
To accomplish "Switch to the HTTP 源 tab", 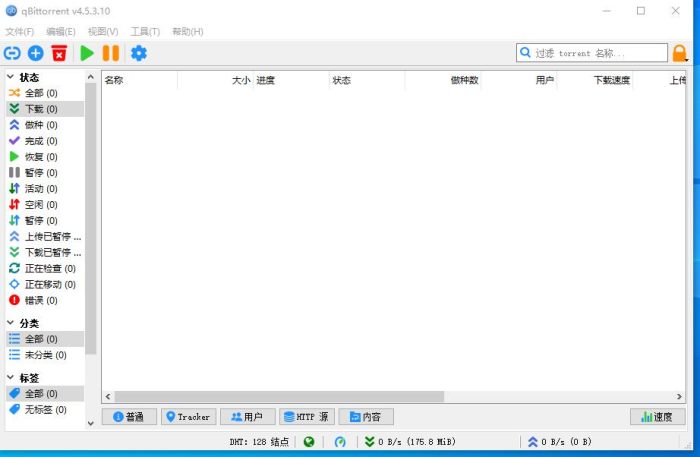I will click(307, 417).
